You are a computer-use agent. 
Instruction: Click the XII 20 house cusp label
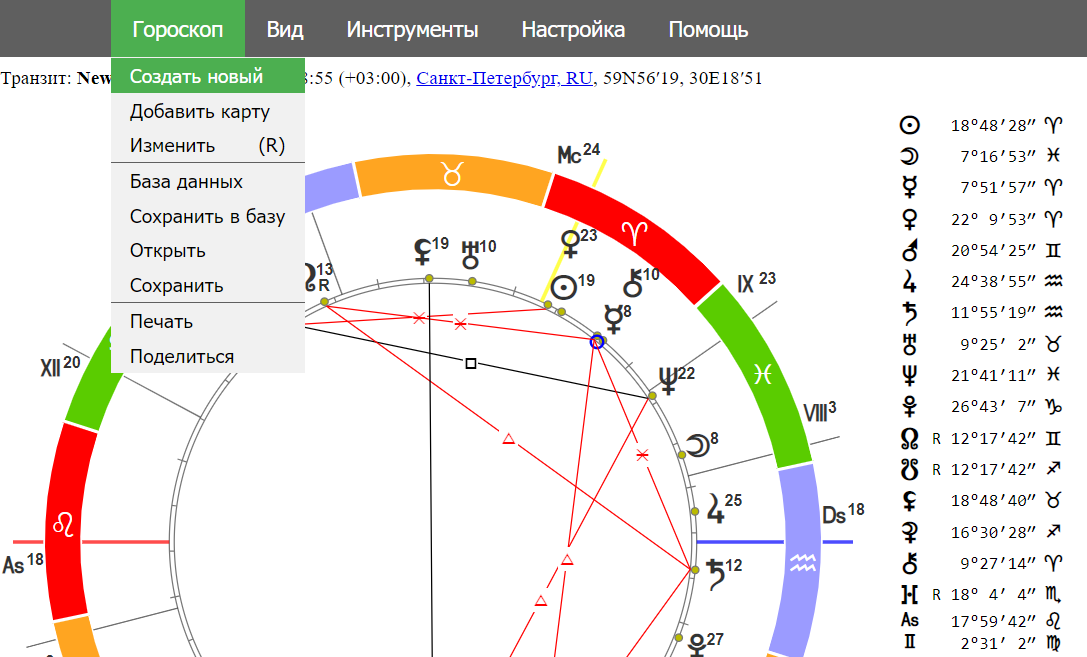(x=60, y=366)
